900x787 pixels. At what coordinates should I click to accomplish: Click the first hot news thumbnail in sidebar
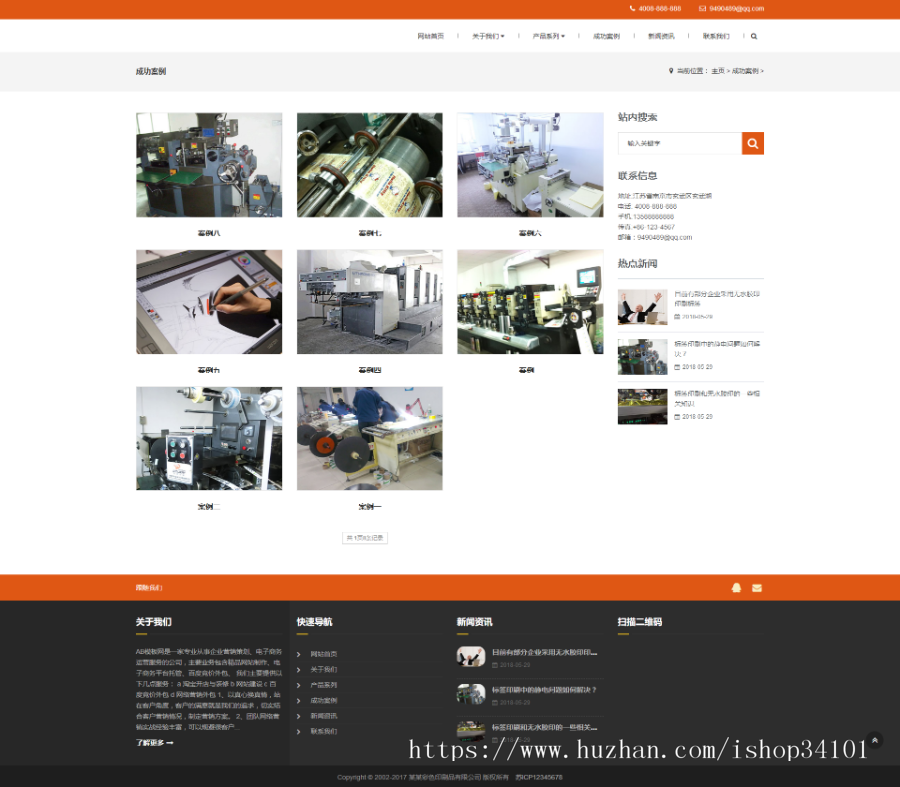pyautogui.click(x=643, y=305)
